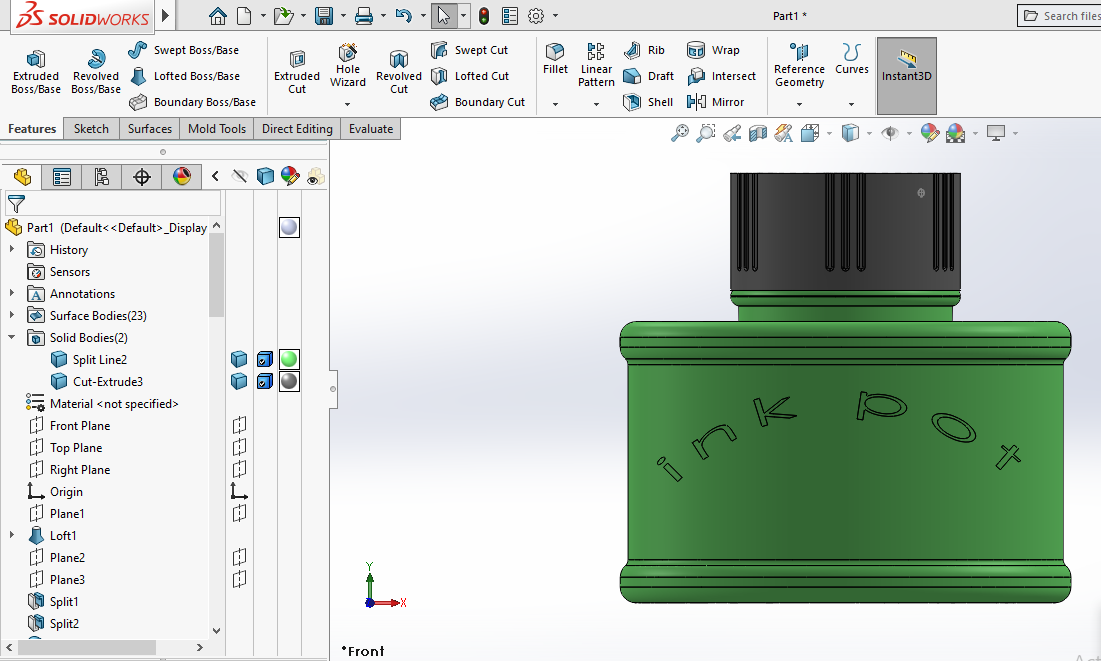Screen dimensions: 1101x661
Task: Open the DimXpertManager tab
Action: tap(142, 177)
